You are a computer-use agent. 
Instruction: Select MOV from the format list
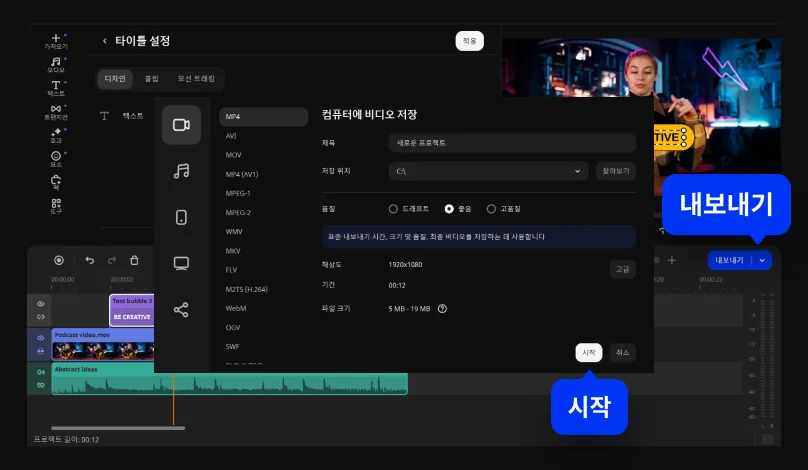pyautogui.click(x=233, y=155)
